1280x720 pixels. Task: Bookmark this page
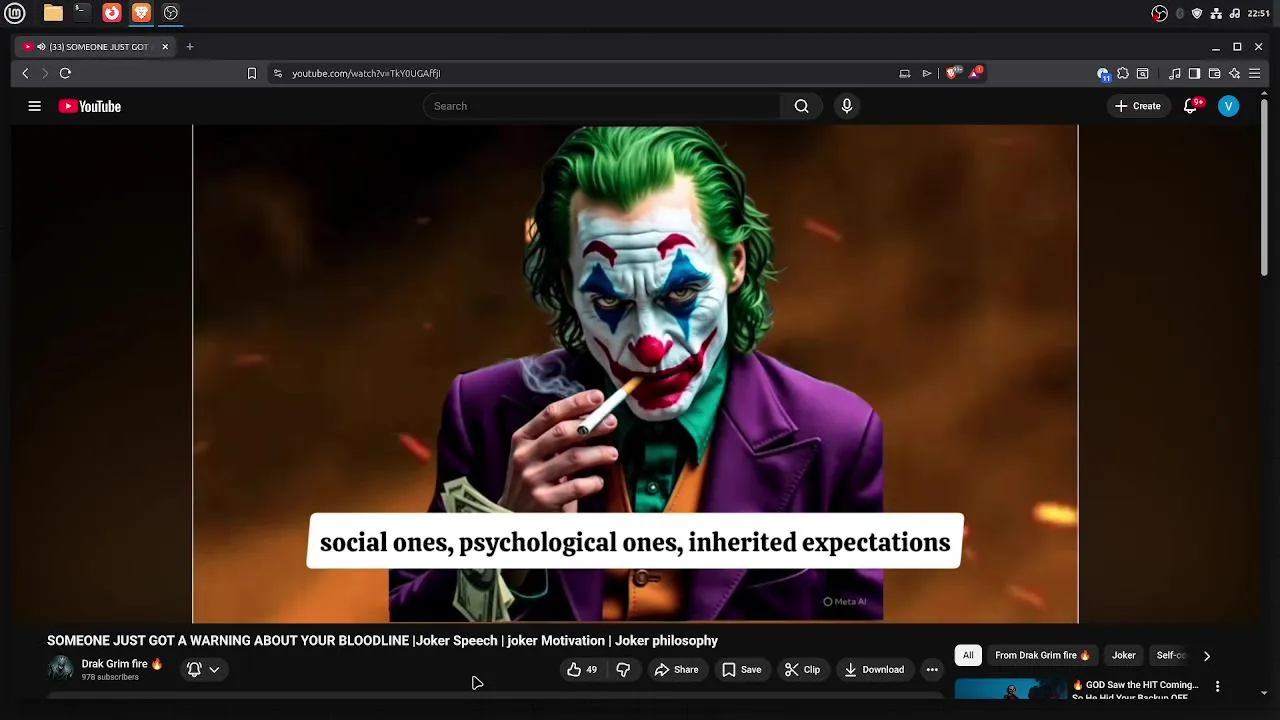pyautogui.click(x=252, y=73)
